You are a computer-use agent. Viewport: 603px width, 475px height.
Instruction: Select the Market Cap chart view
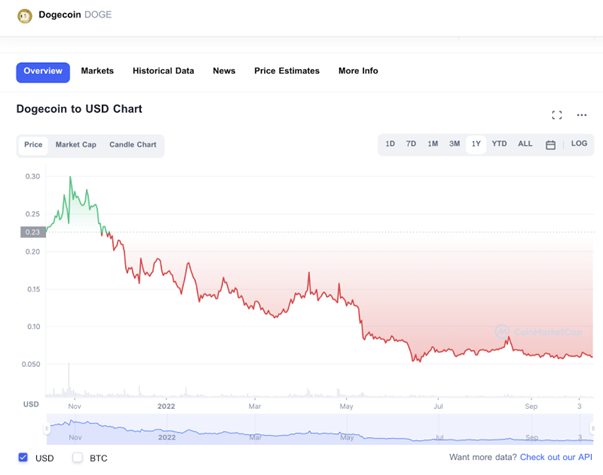point(76,145)
